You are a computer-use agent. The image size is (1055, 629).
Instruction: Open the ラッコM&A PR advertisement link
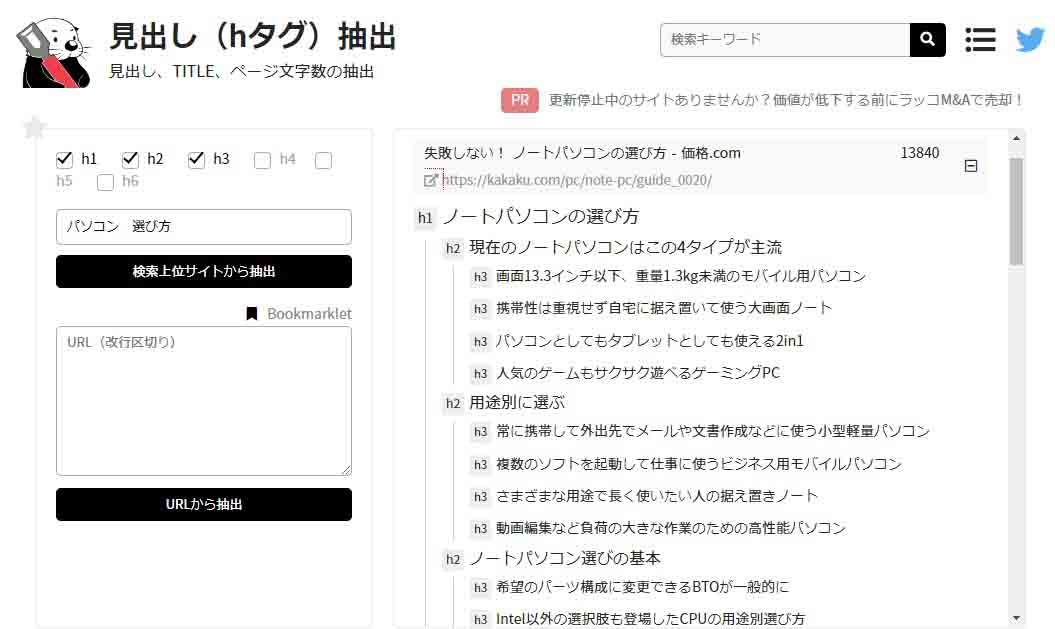(x=785, y=100)
